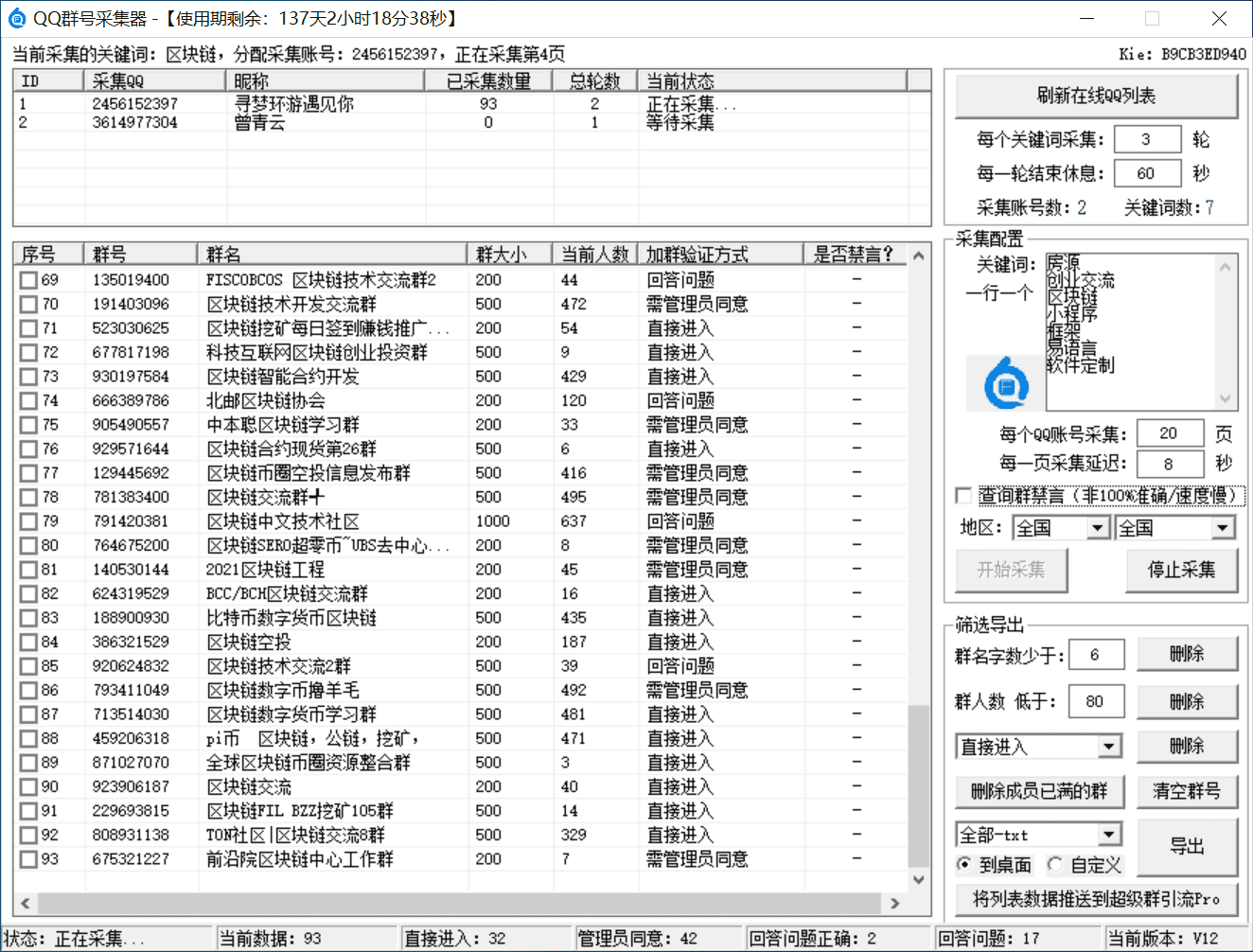Click the 停止采集 button

(1181, 570)
